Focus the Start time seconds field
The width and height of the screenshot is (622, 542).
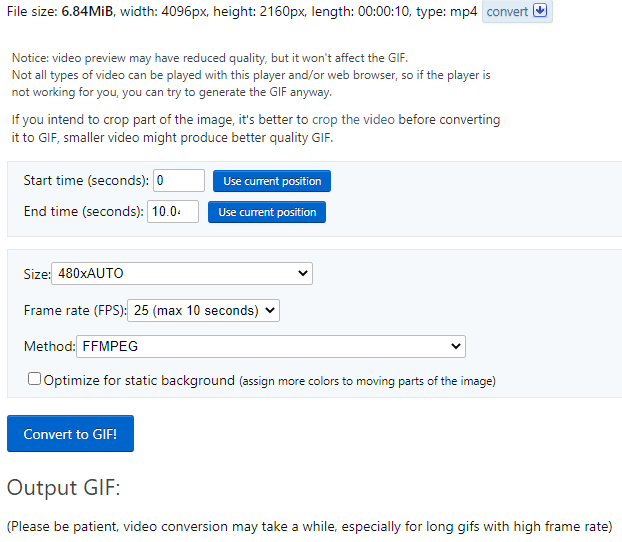[179, 181]
